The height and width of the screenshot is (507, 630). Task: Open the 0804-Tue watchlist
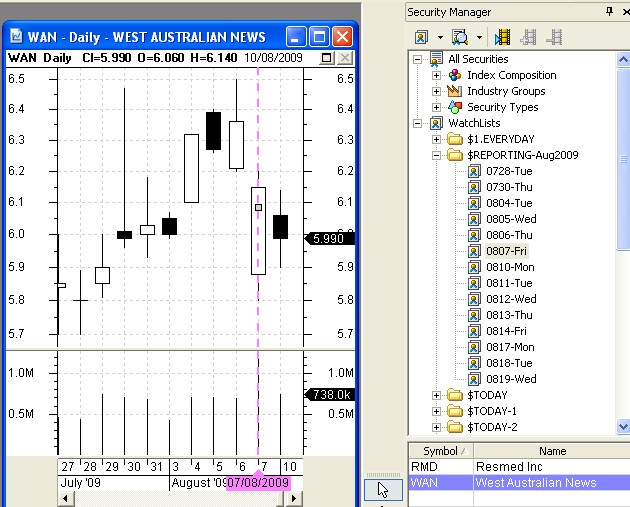tap(509, 203)
